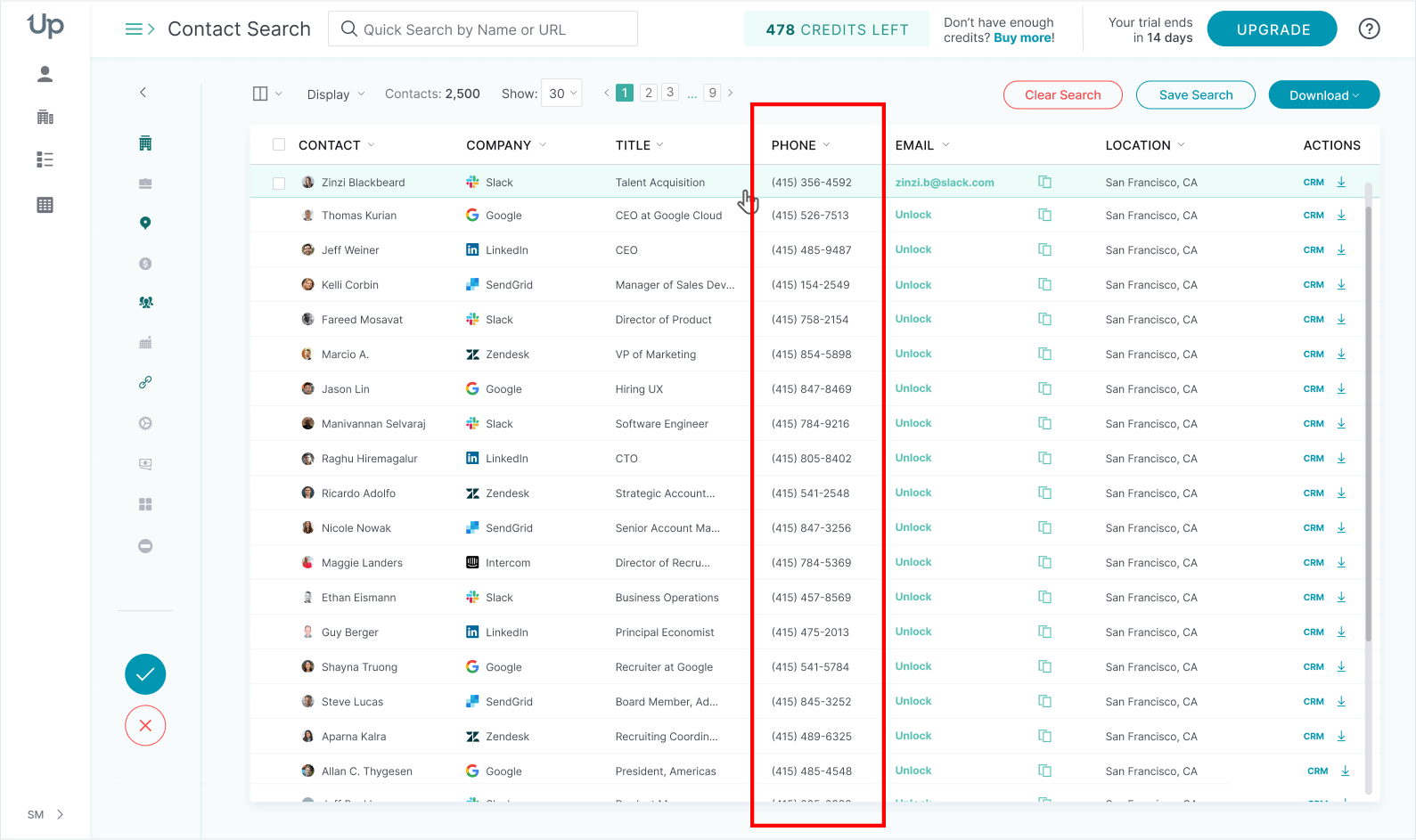Sort by the LOCATION column header
The width and height of the screenshot is (1416, 840).
[x=1145, y=145]
